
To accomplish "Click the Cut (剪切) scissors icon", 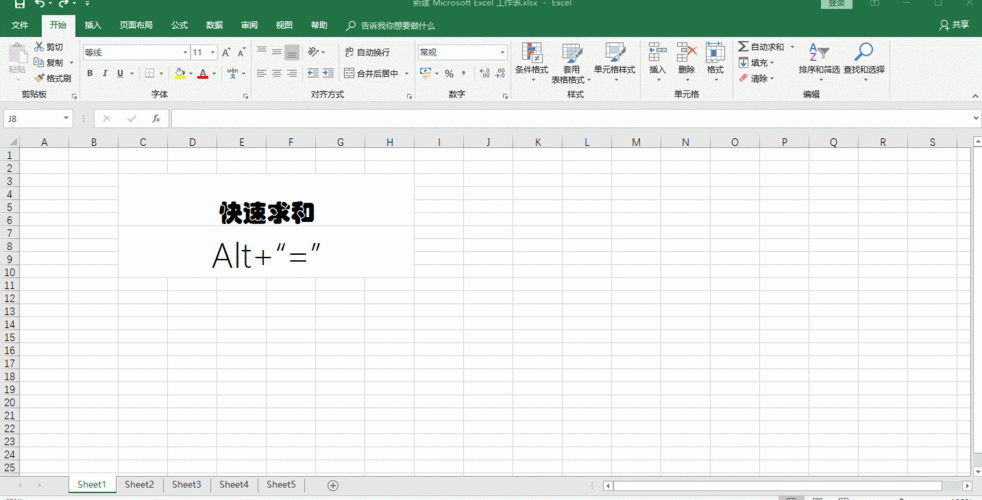I will [x=39, y=47].
